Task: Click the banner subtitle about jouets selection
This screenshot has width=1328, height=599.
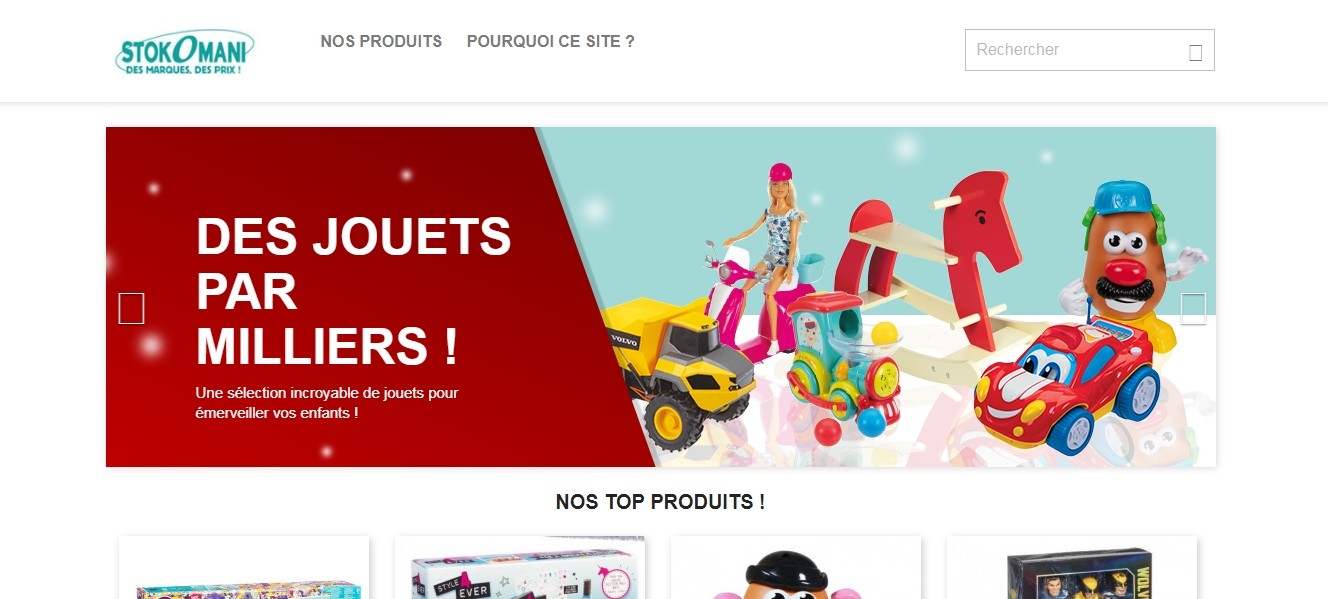Action: (x=327, y=403)
